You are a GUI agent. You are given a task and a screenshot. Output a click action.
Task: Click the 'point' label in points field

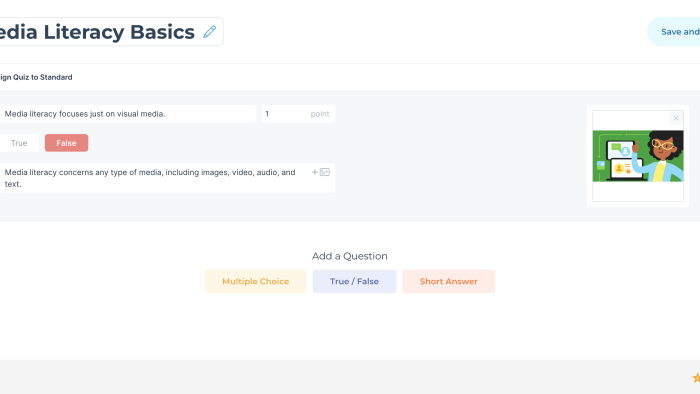tap(320, 114)
